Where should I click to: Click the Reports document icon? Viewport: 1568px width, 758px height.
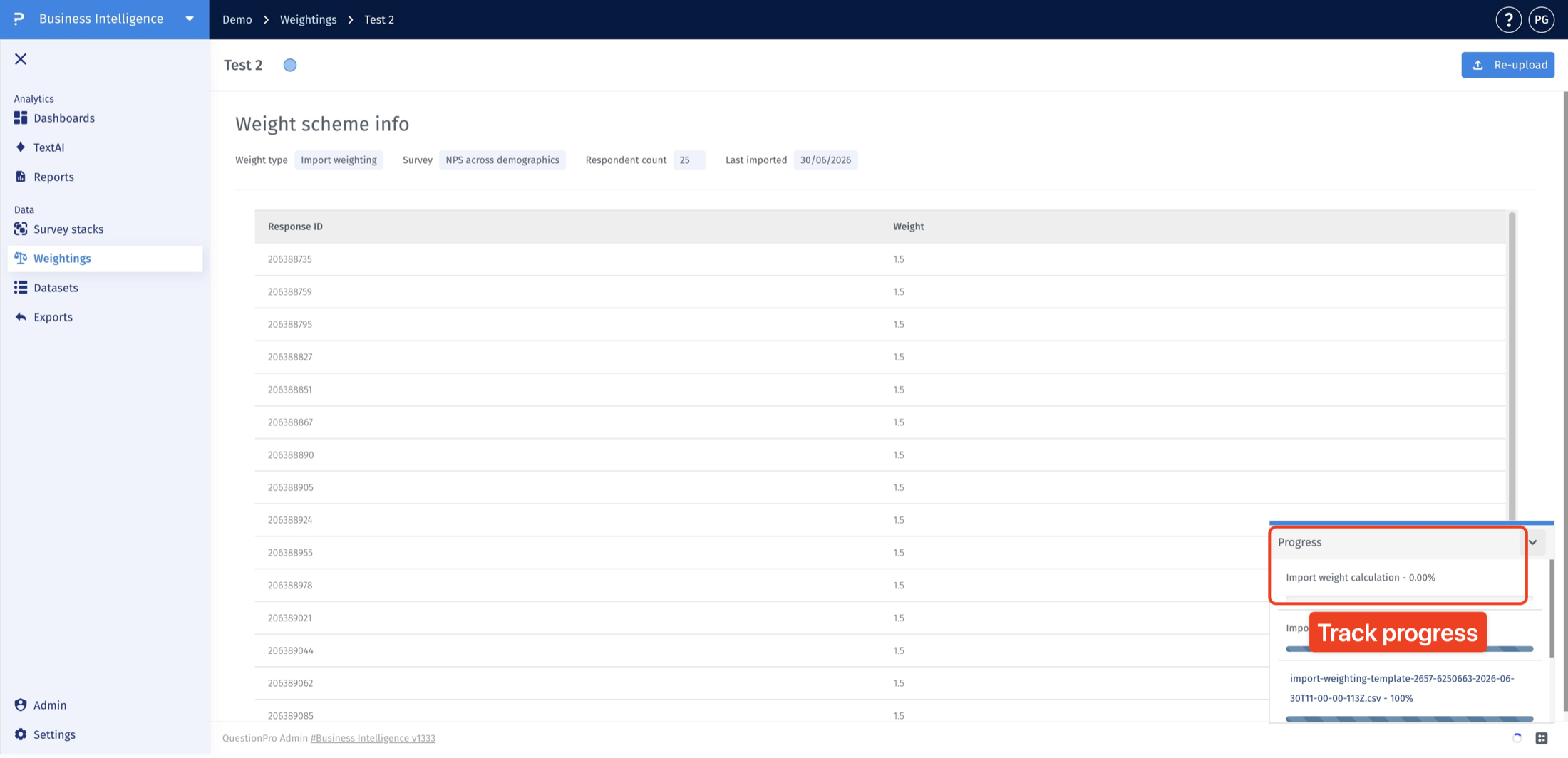(21, 176)
